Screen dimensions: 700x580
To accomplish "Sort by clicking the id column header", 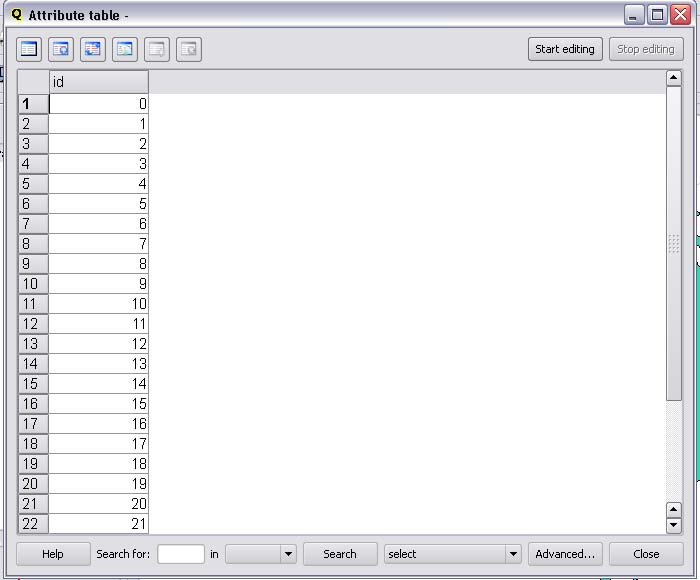I will tap(98, 82).
